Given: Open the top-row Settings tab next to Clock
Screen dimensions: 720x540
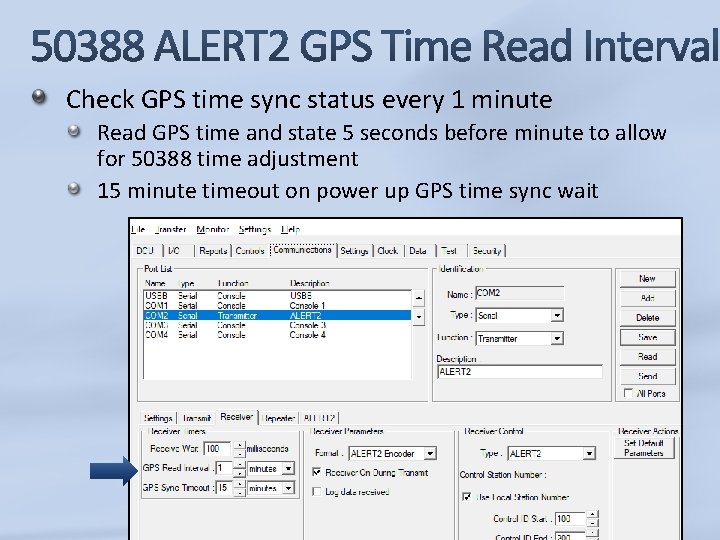Looking at the screenshot, I should point(354,251).
